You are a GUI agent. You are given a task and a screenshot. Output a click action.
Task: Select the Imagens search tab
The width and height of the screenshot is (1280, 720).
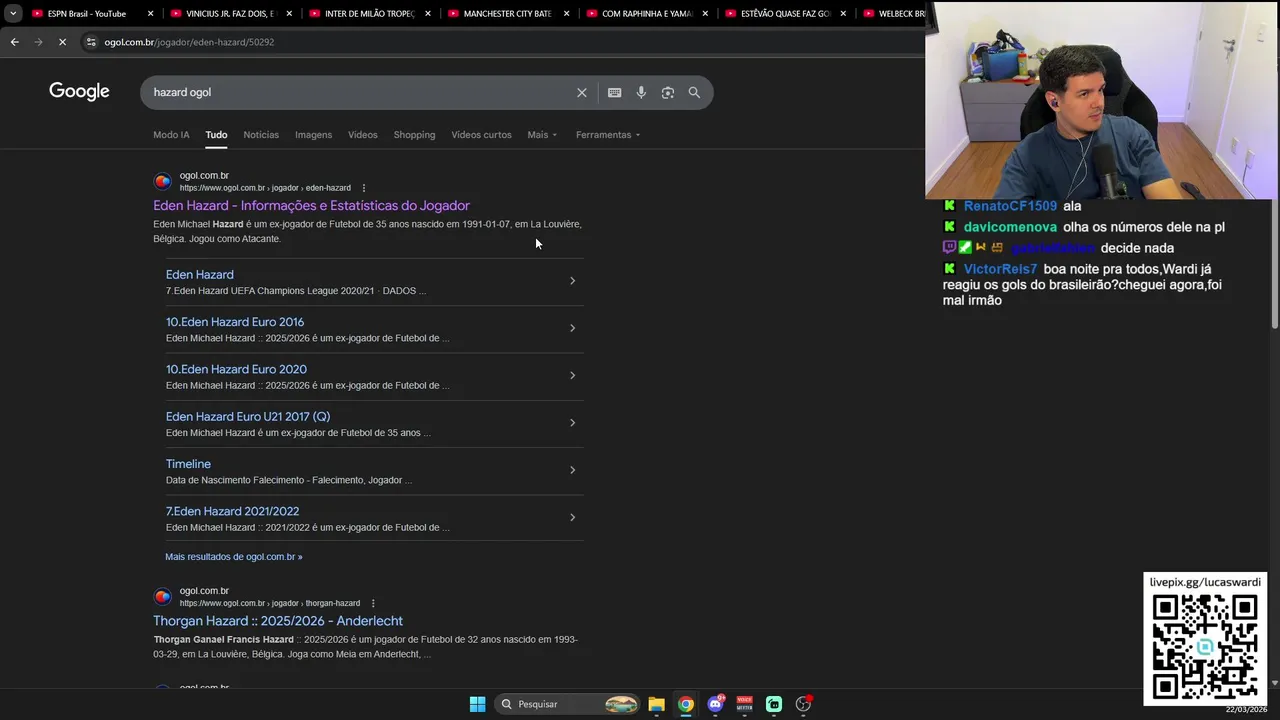click(313, 135)
